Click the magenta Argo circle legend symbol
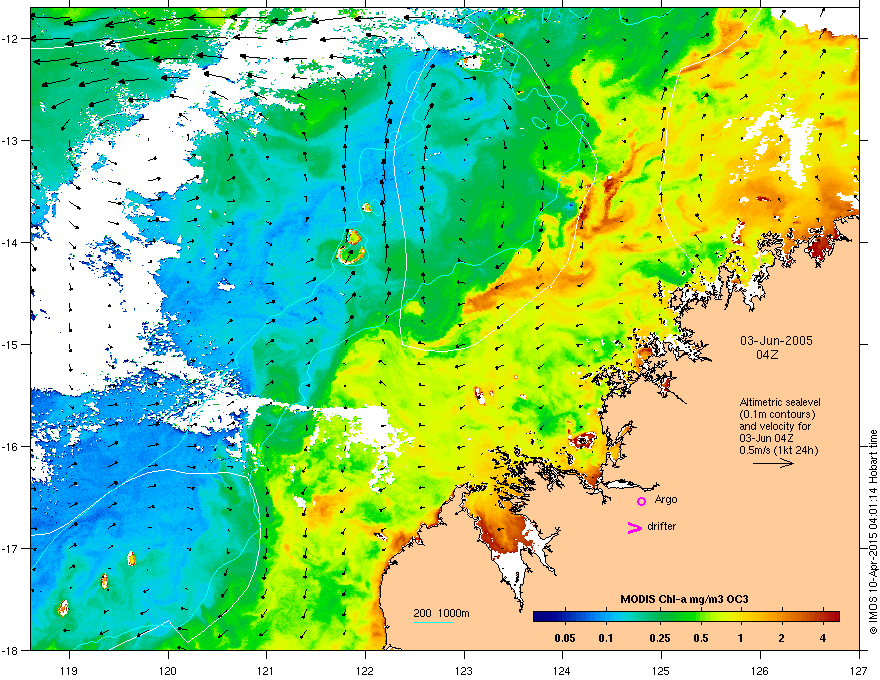The width and height of the screenshot is (880, 680). pos(641,501)
